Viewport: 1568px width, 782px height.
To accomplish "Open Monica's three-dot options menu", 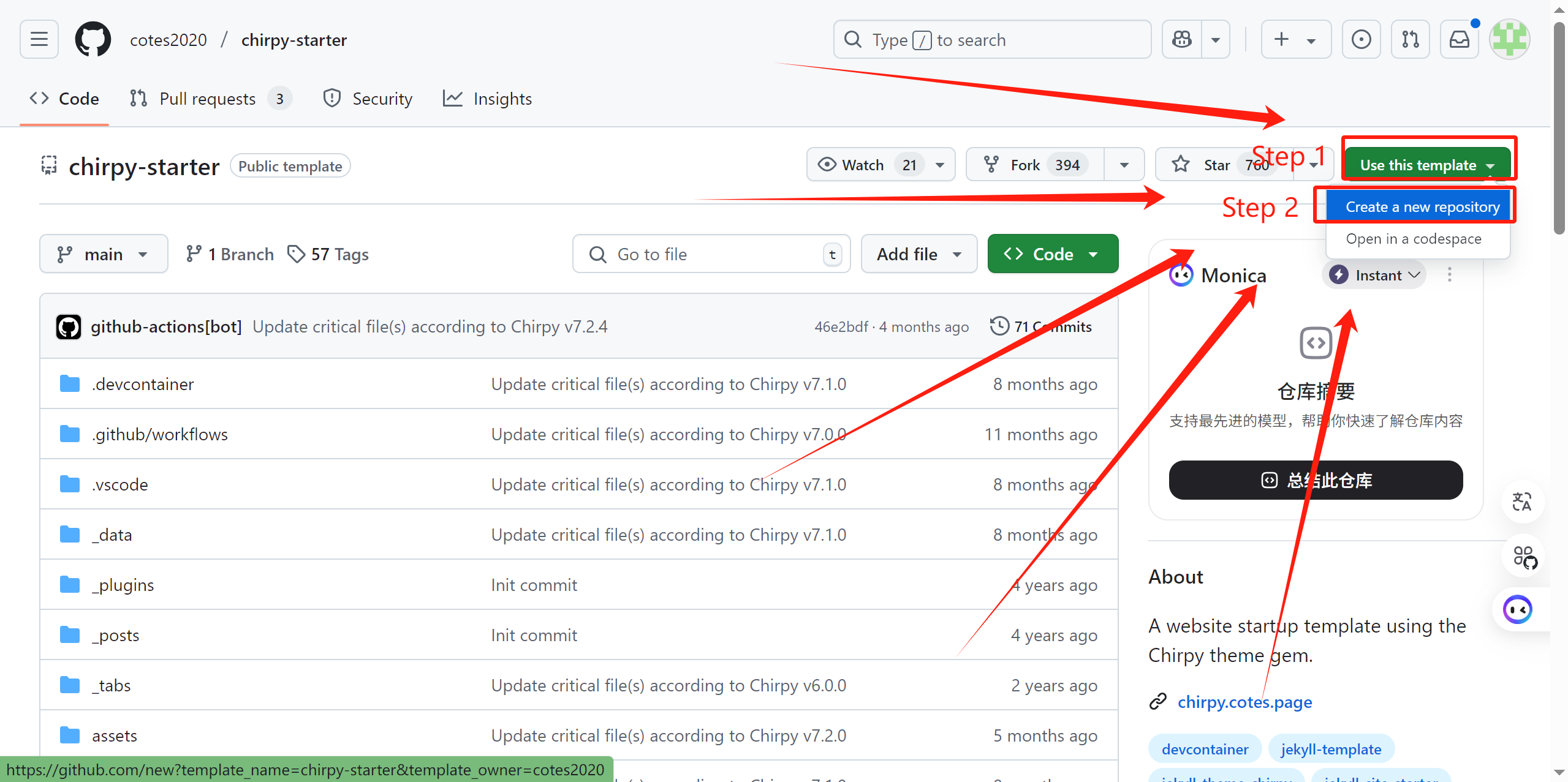I will (x=1449, y=275).
